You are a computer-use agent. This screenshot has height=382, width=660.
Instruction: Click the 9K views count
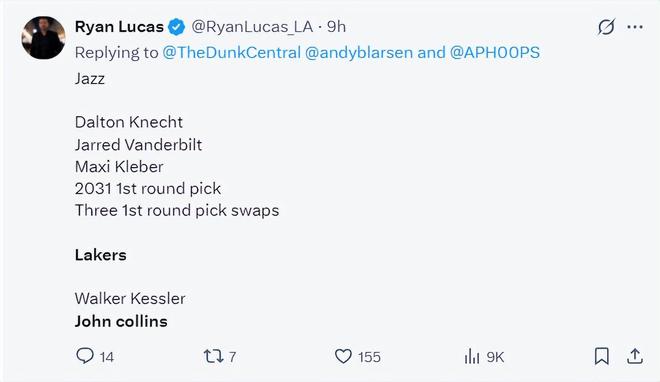pyautogui.click(x=495, y=357)
